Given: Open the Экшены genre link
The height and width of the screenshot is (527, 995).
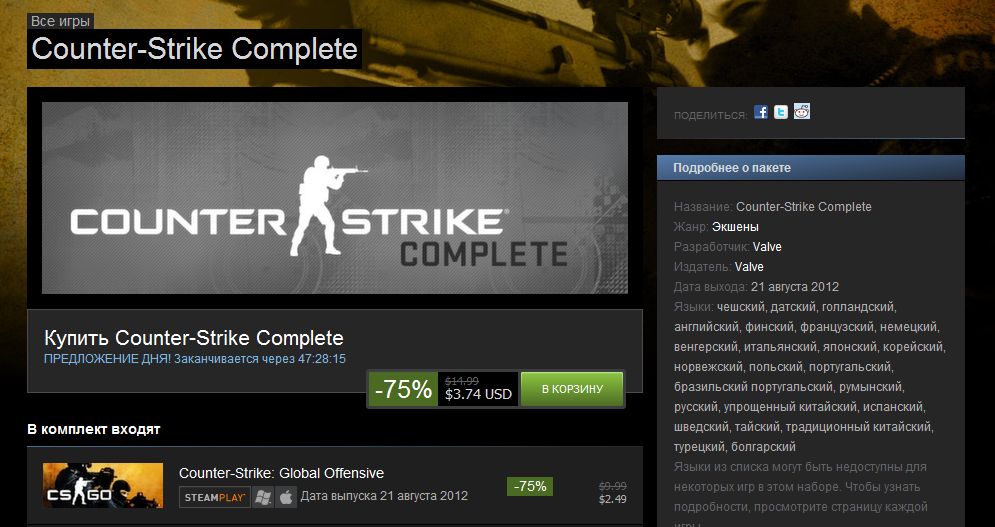Looking at the screenshot, I should (735, 227).
